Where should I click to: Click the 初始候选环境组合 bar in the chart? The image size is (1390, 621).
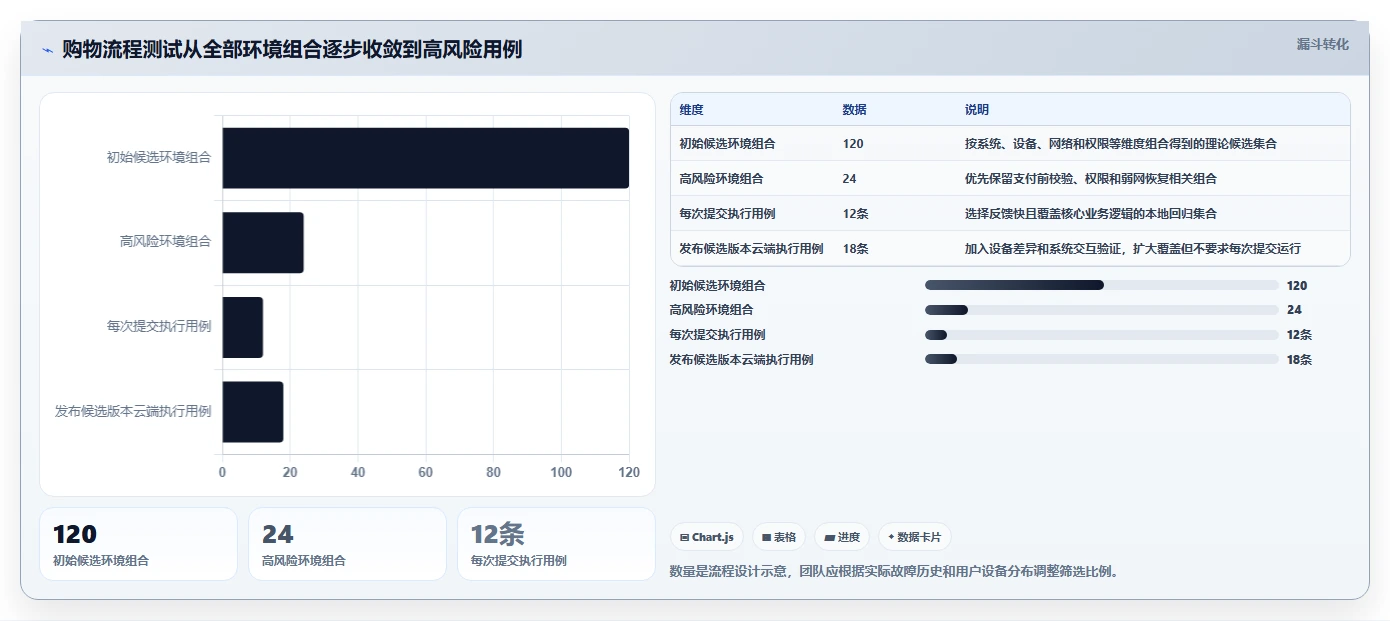pyautogui.click(x=425, y=158)
